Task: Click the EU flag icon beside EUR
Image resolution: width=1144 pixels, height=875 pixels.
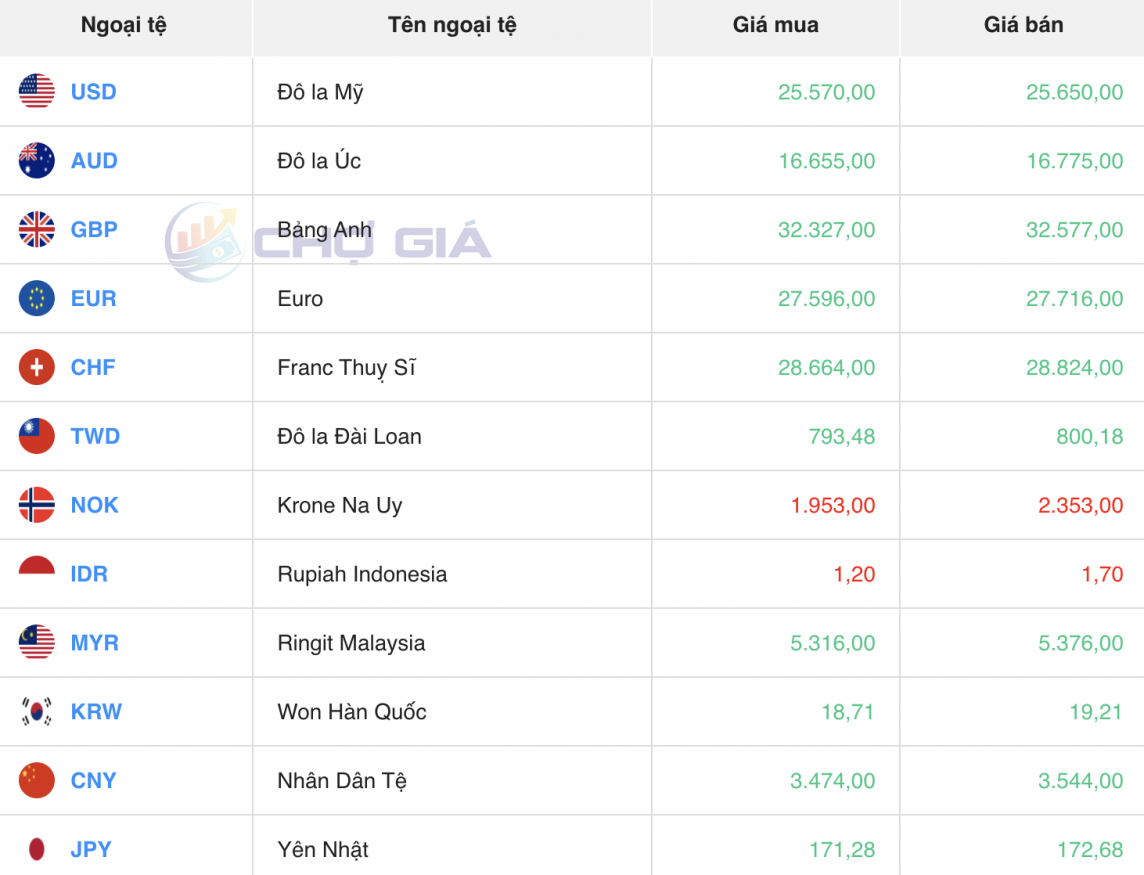Action: [36, 298]
